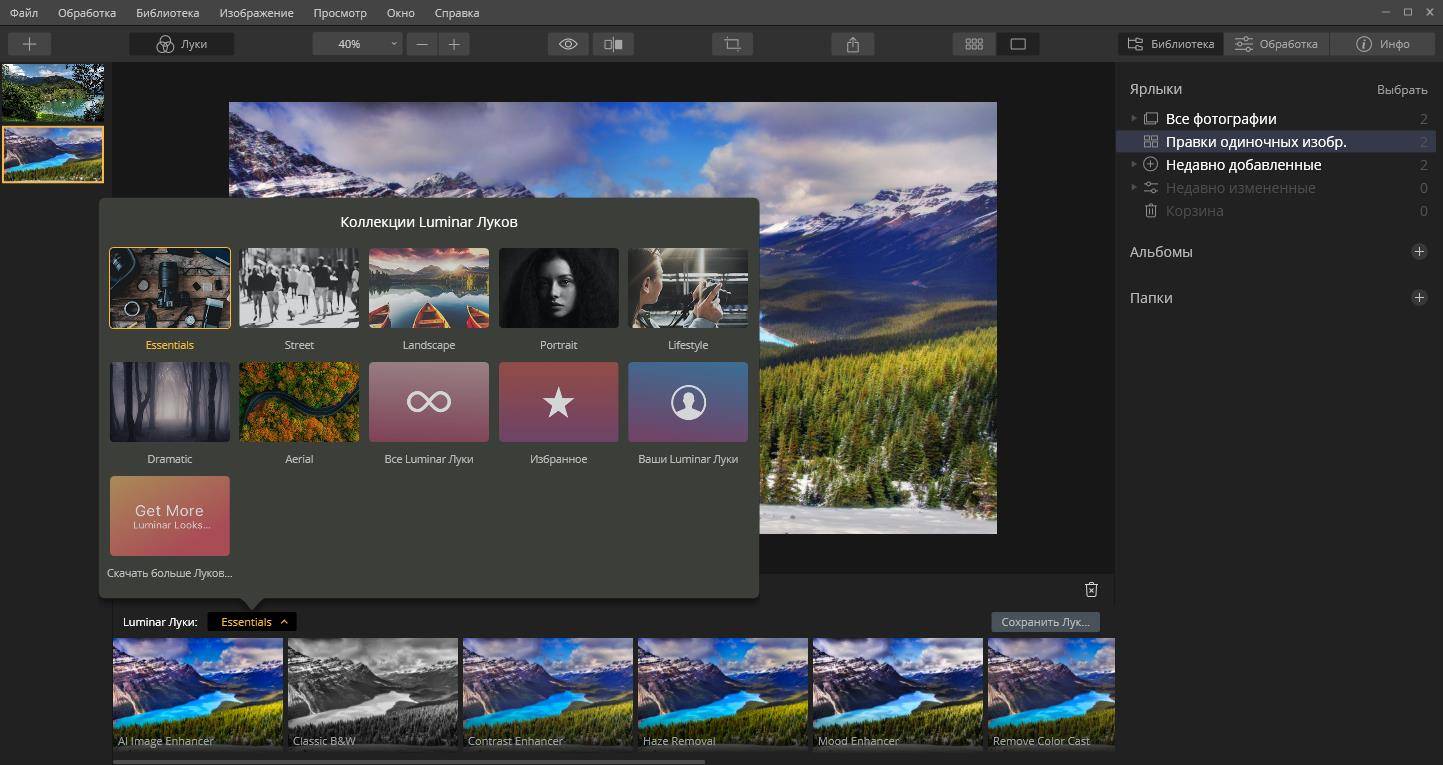Image resolution: width=1443 pixels, height=765 pixels.
Task: Click Скачать больше Луков link text
Action: 170,573
